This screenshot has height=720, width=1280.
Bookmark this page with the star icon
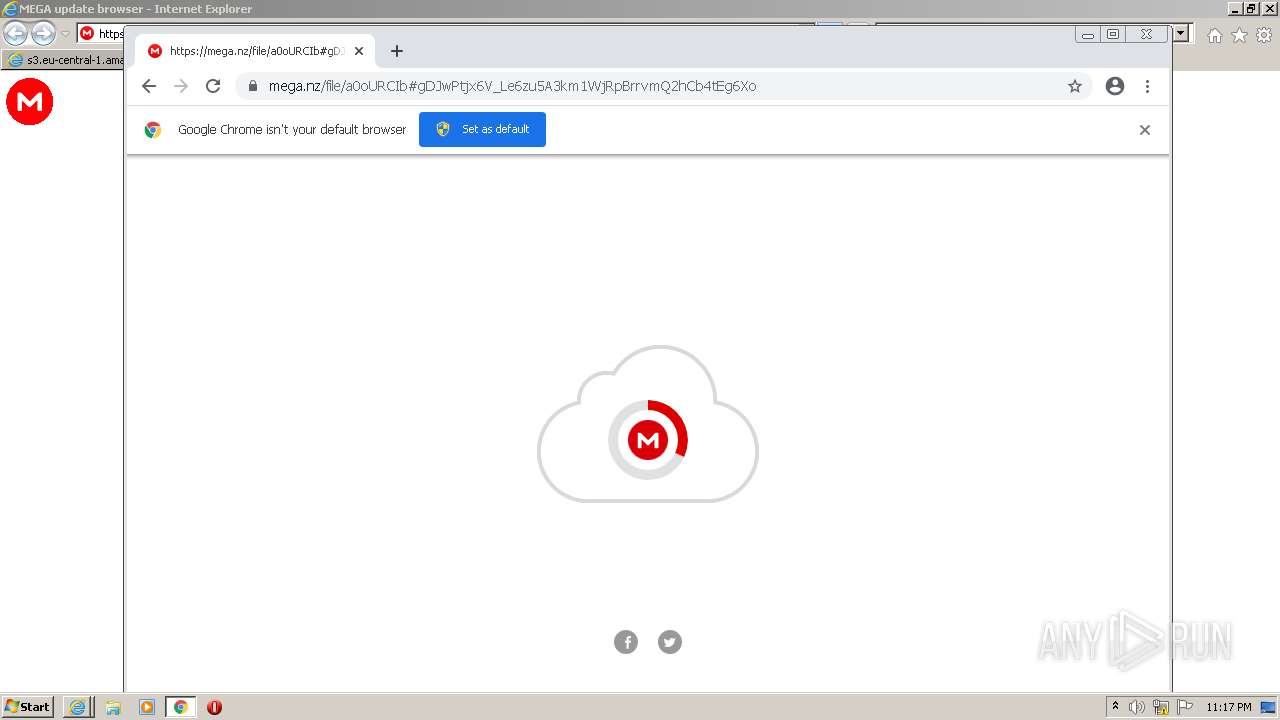[1075, 86]
